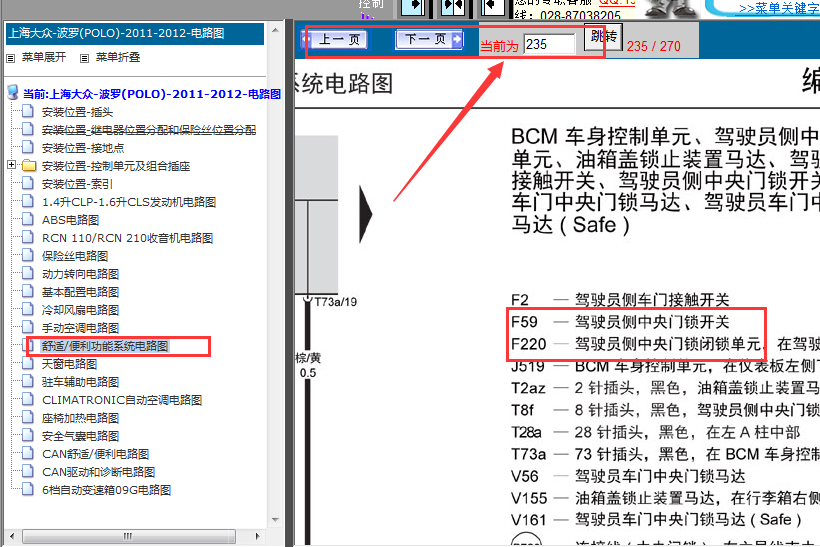Open 安装位置-继电器位置分配和保险丝位置分配 in the tree
This screenshot has width=820, height=547.
click(149, 130)
